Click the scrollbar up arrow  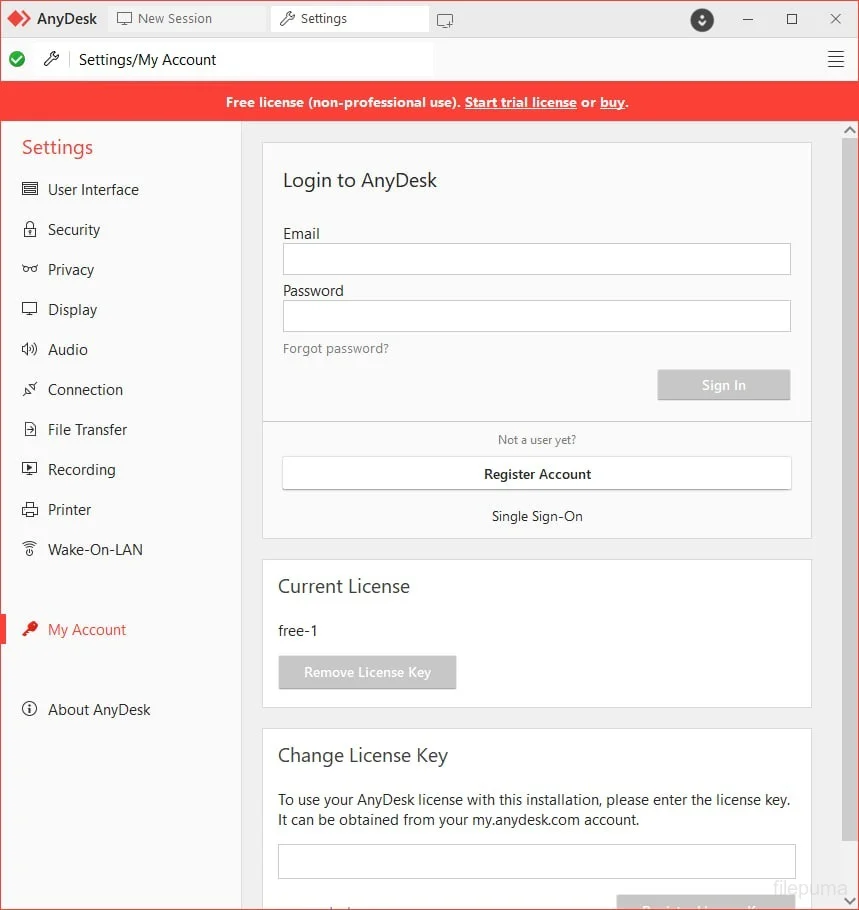pyautogui.click(x=850, y=130)
